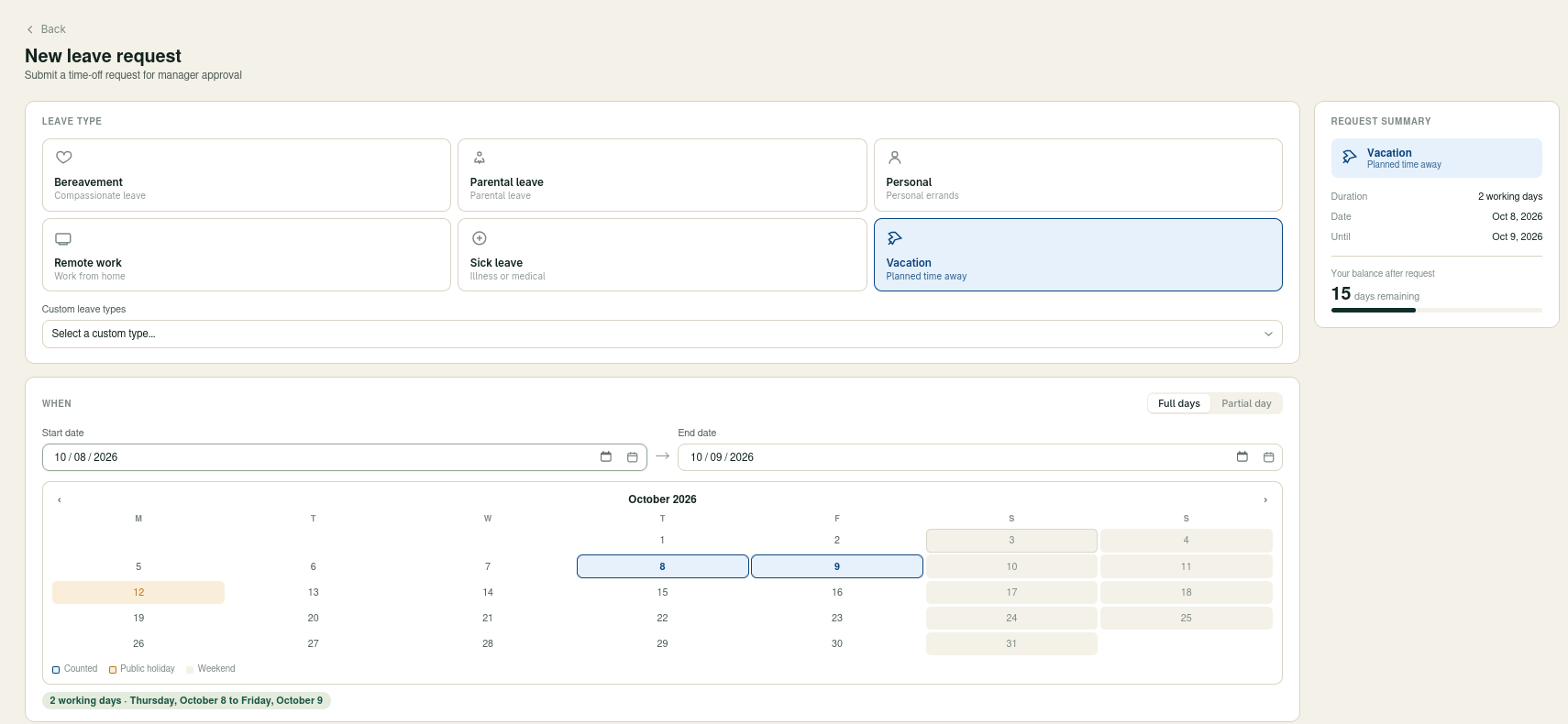The width and height of the screenshot is (1568, 724).
Task: Select the Remote work leave type card
Action: 247,255
